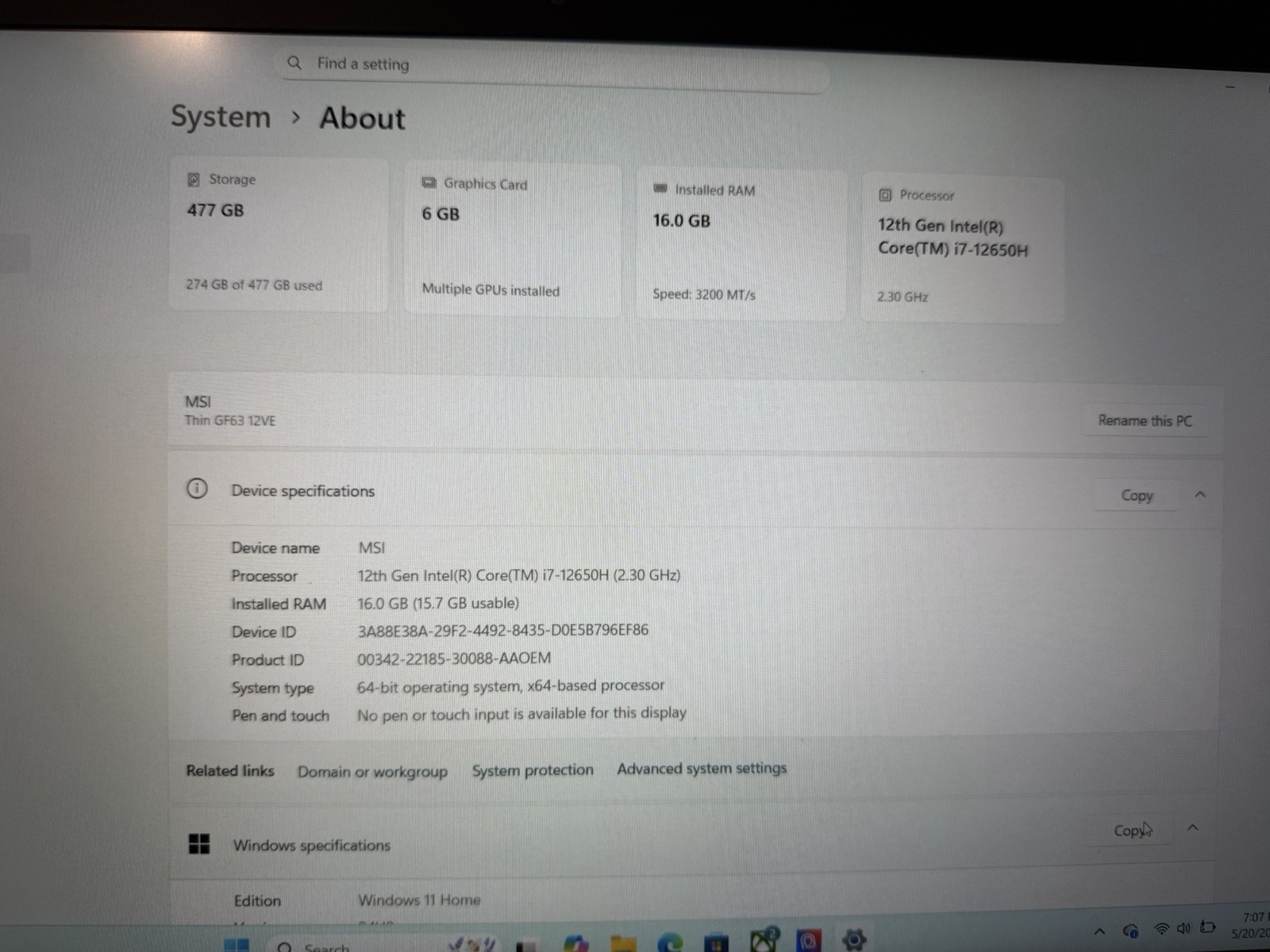Open the Storage card showing 477 GB

[279, 234]
